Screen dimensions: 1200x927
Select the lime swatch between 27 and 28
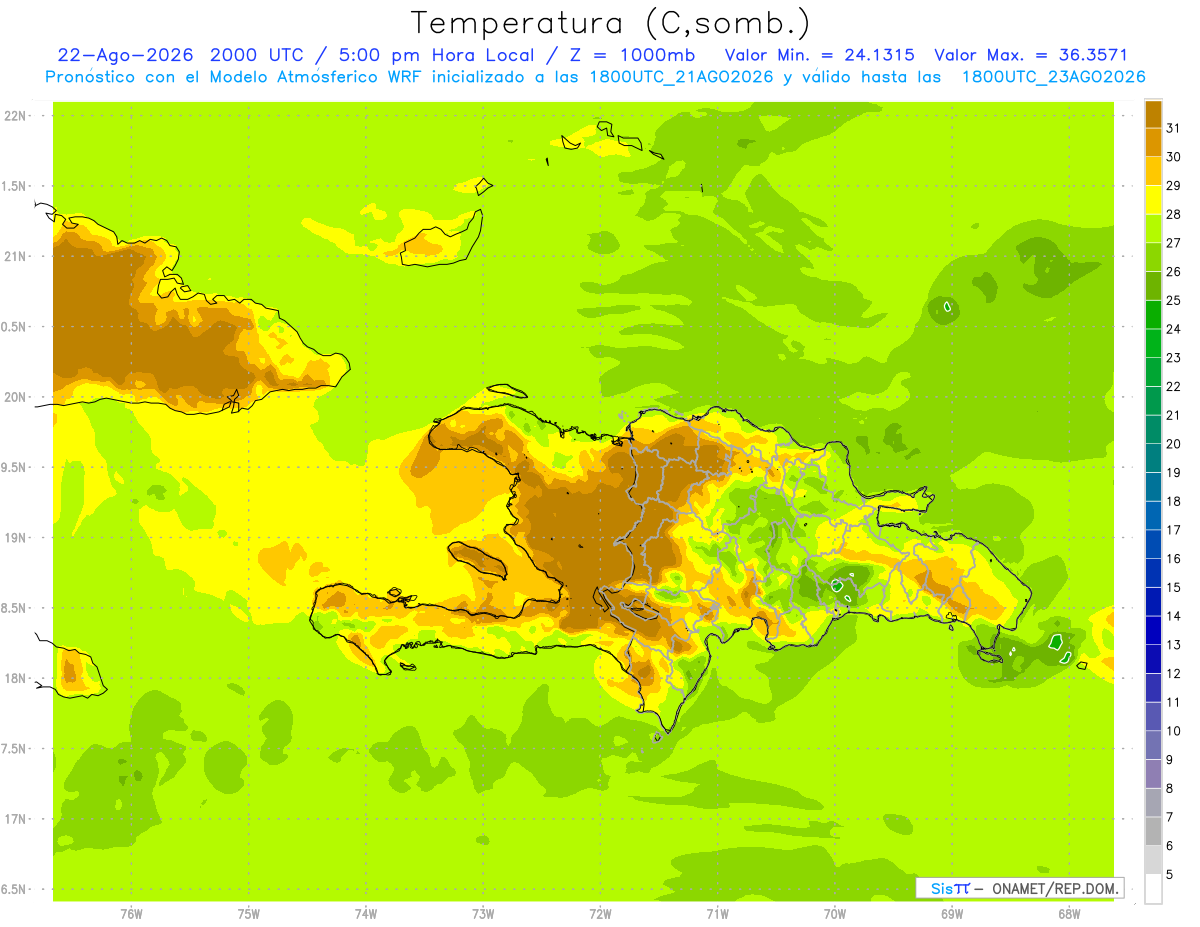[1153, 228]
